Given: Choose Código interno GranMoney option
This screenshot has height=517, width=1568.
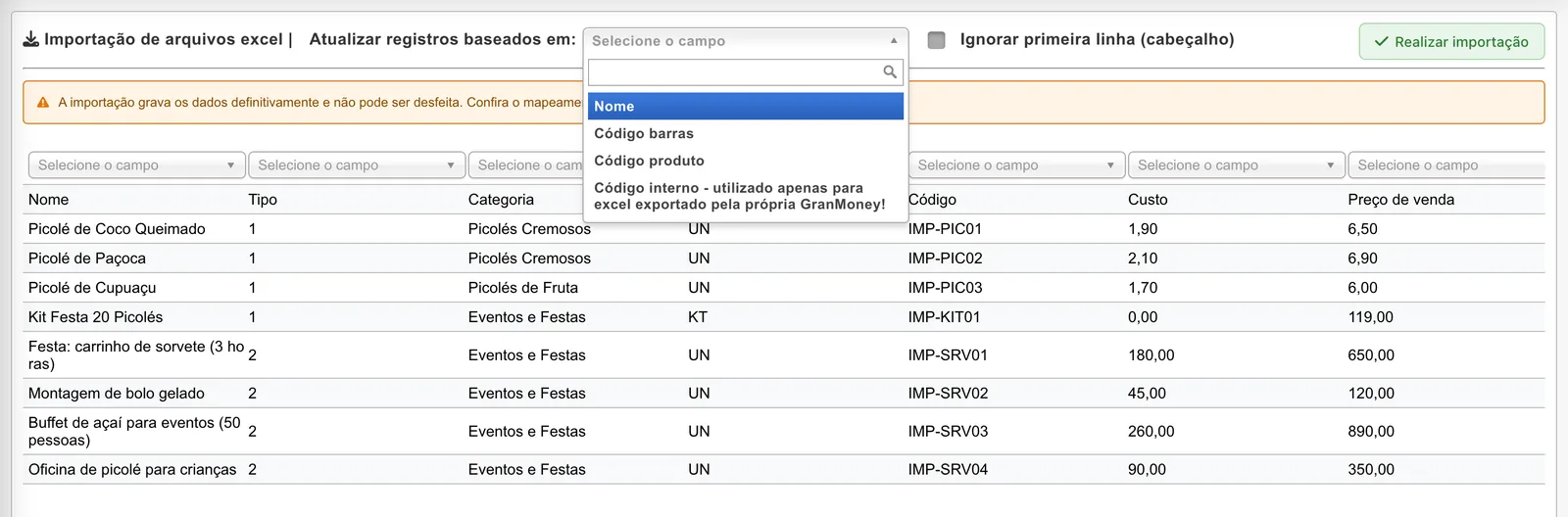Looking at the screenshot, I should [746, 196].
